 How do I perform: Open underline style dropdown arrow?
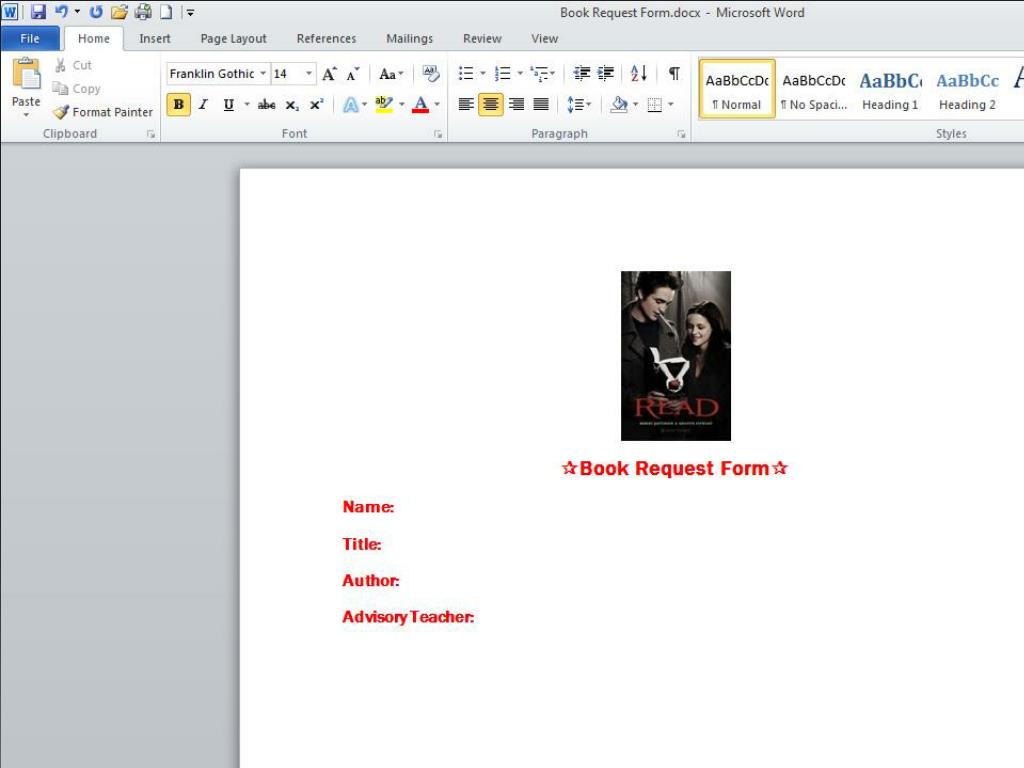click(x=247, y=104)
